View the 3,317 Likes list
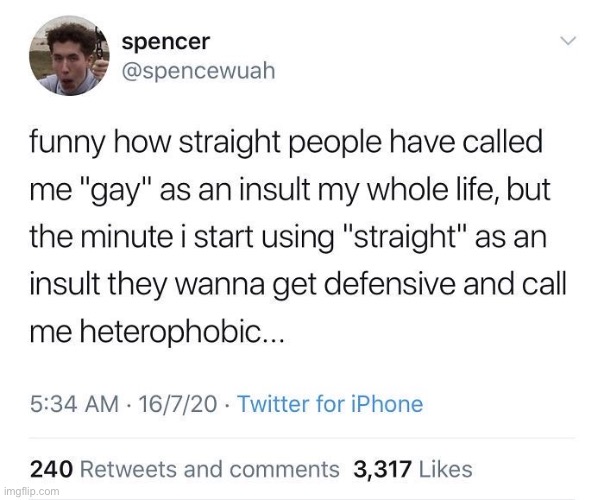Image resolution: width=604 pixels, height=500 pixels. (413, 469)
